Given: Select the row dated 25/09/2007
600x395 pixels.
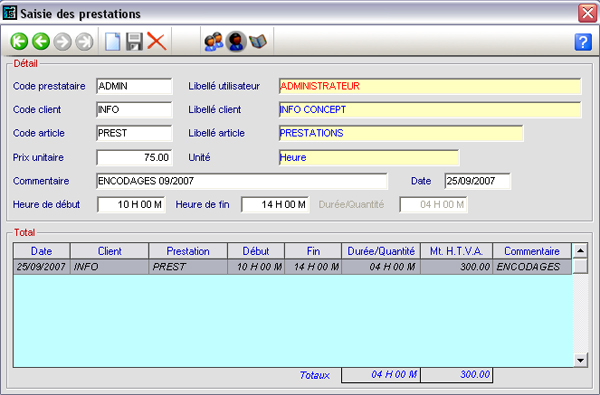Looking at the screenshot, I should (293, 267).
